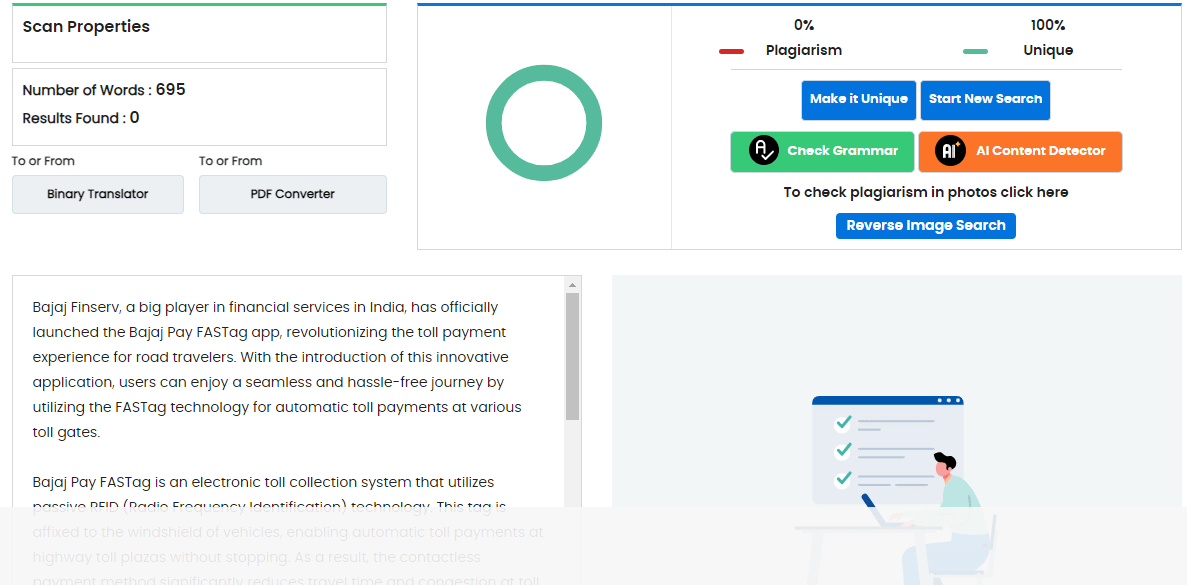Click the Results Found count
This screenshot has height=585, width=1187.
(x=134, y=118)
